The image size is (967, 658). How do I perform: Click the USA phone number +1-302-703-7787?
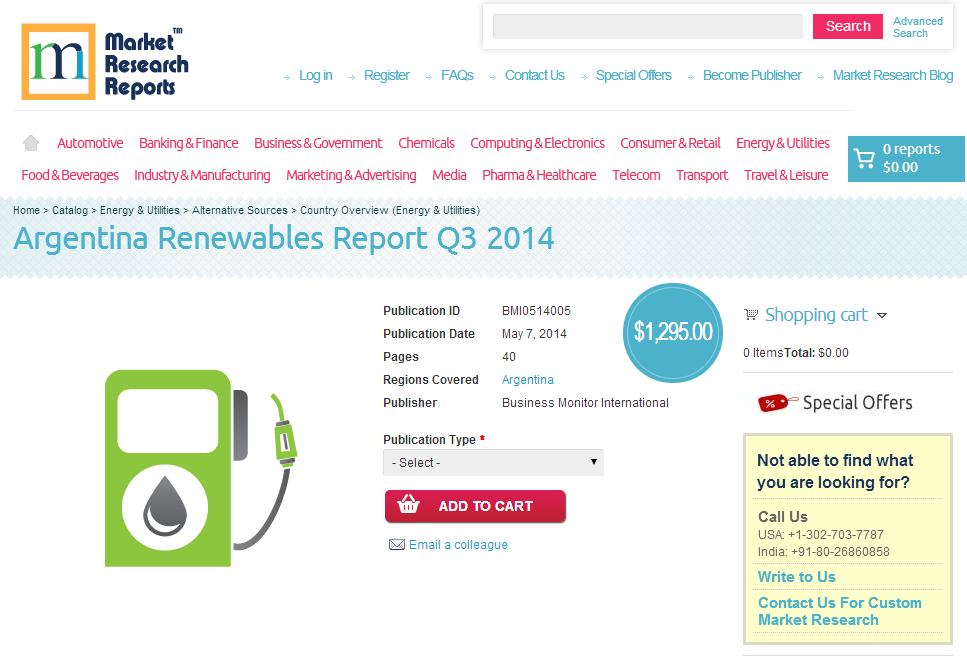[835, 535]
